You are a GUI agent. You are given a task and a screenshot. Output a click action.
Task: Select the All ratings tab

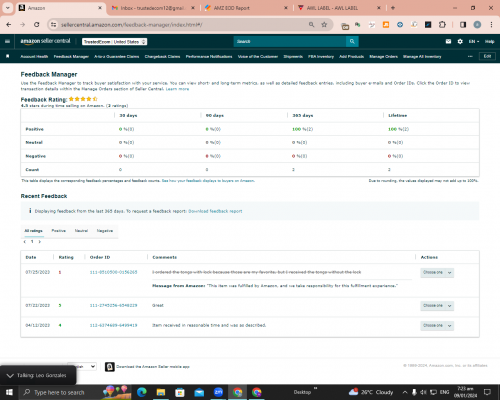tap(34, 231)
